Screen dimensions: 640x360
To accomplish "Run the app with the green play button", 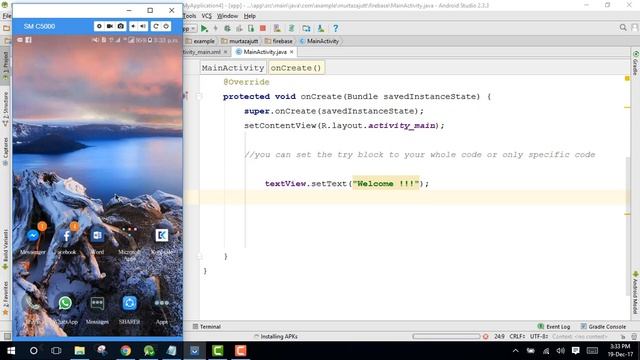I will tap(204, 28).
